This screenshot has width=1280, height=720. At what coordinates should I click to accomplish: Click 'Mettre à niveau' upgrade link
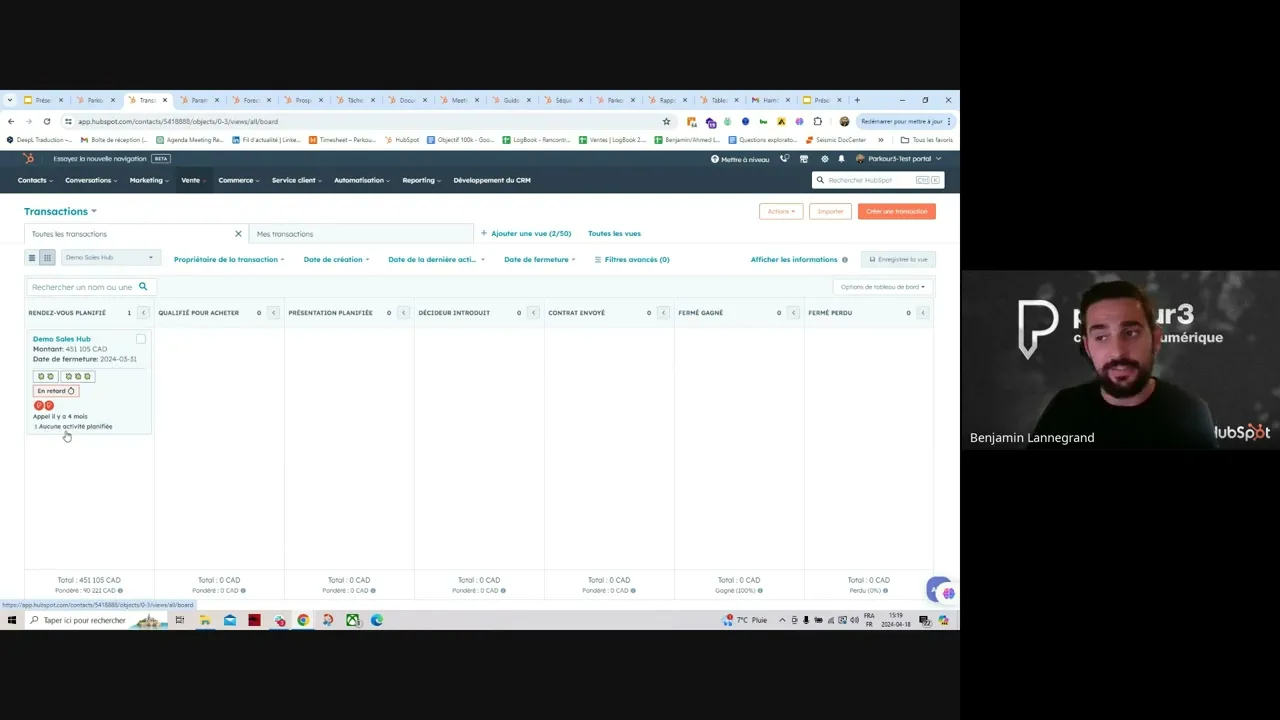(x=740, y=159)
